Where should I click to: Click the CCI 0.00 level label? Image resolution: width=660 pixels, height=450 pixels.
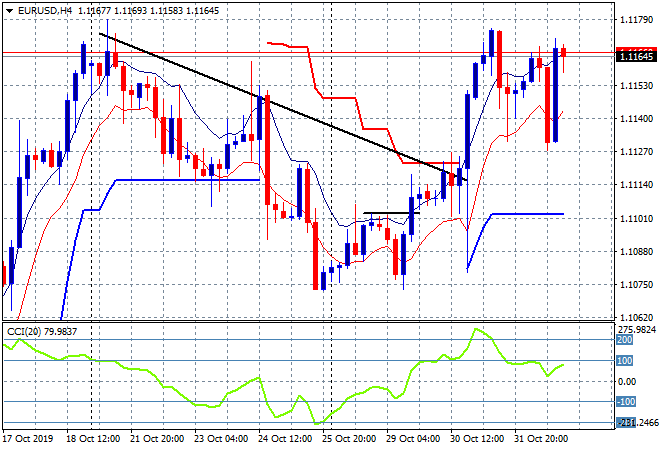point(627,381)
